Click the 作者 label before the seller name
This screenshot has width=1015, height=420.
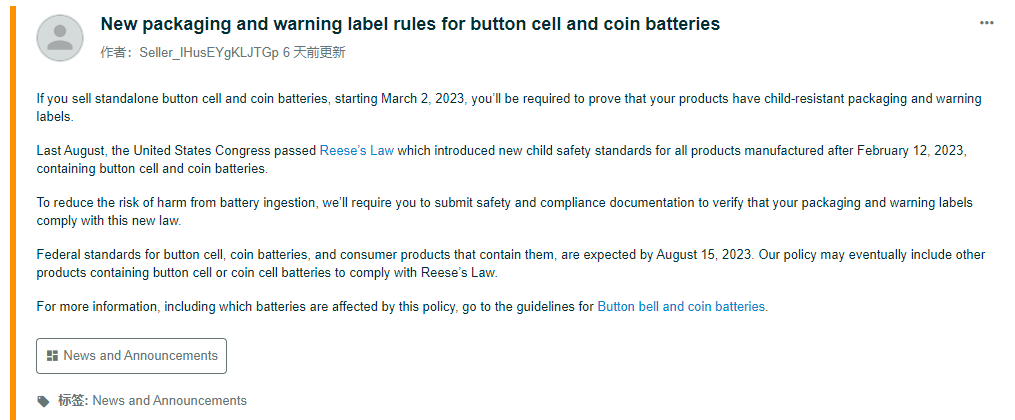pyautogui.click(x=114, y=52)
